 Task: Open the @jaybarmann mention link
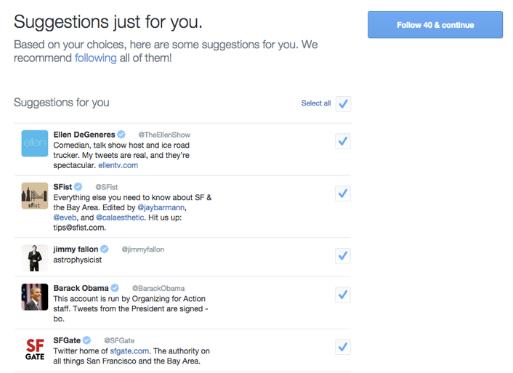coord(161,207)
